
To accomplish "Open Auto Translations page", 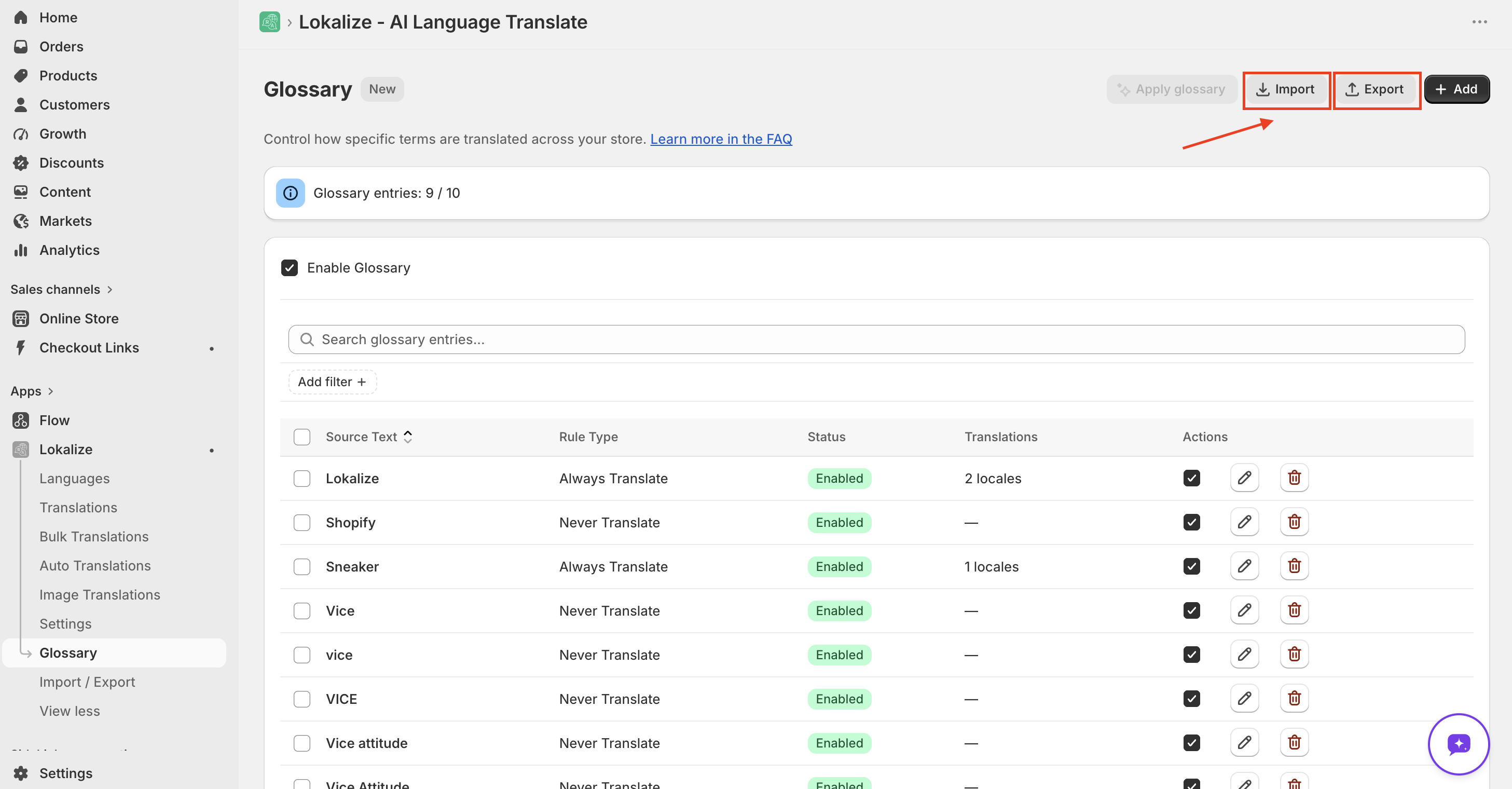I will [x=95, y=565].
